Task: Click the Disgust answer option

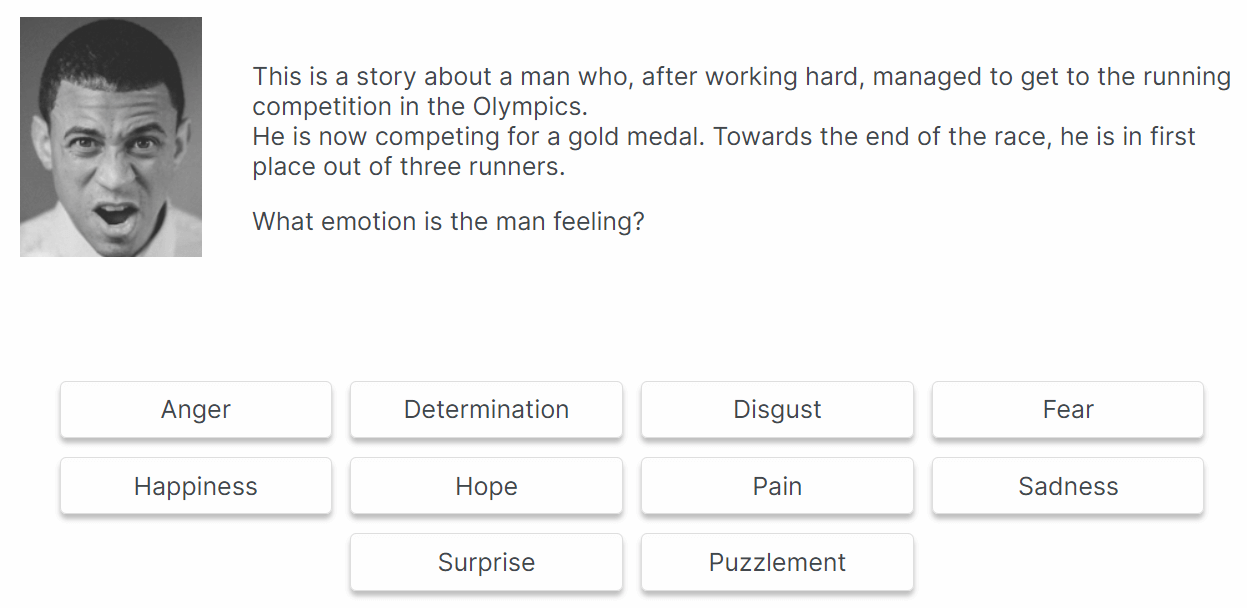Action: (777, 410)
